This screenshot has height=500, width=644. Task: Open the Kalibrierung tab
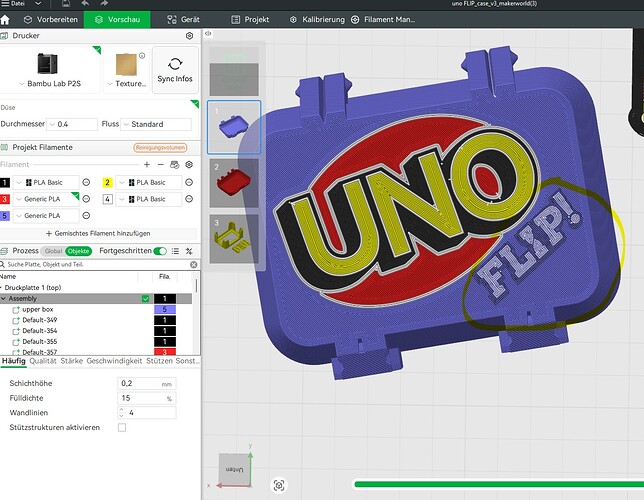point(317,19)
